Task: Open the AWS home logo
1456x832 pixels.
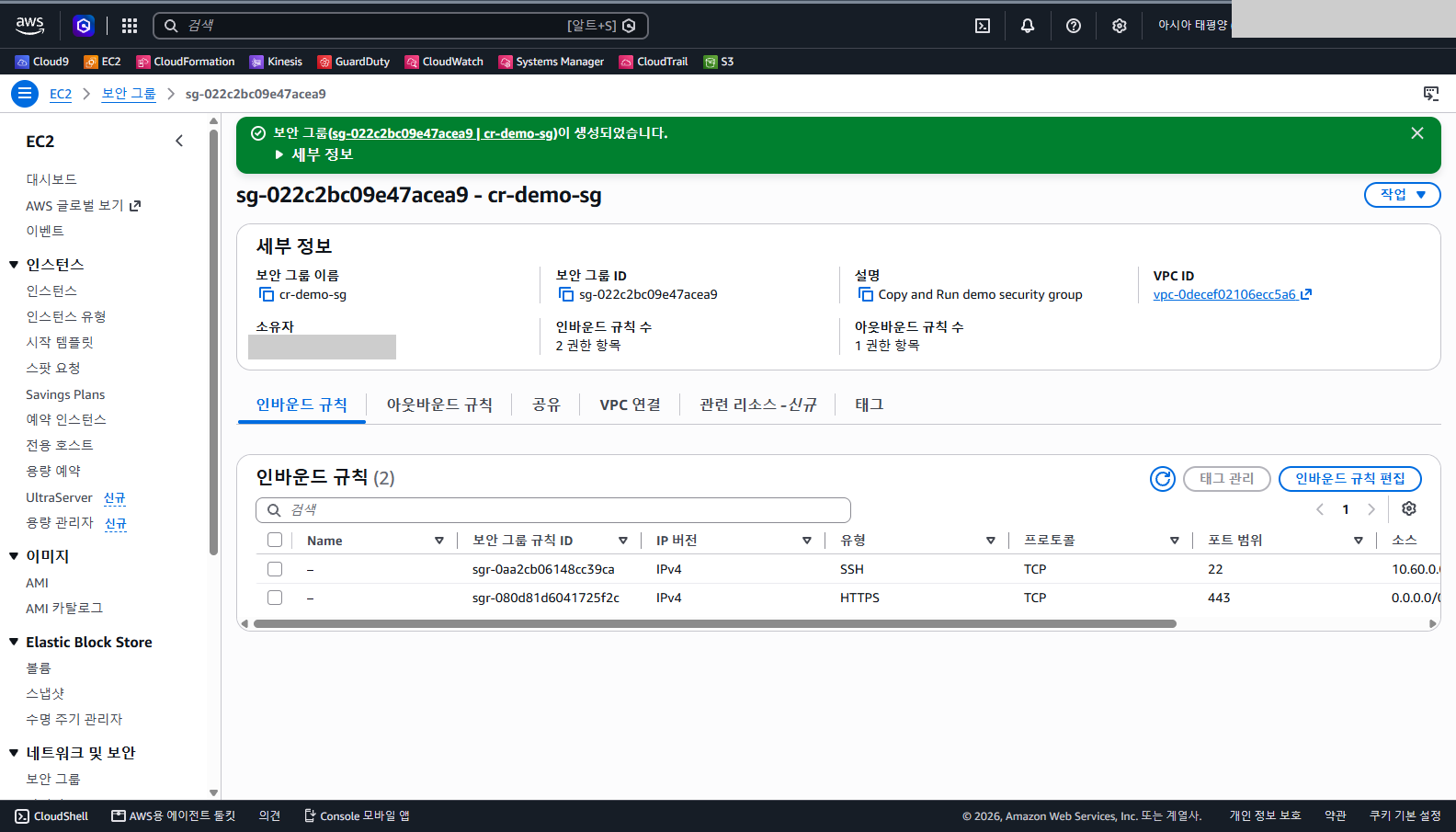Action: (30, 26)
